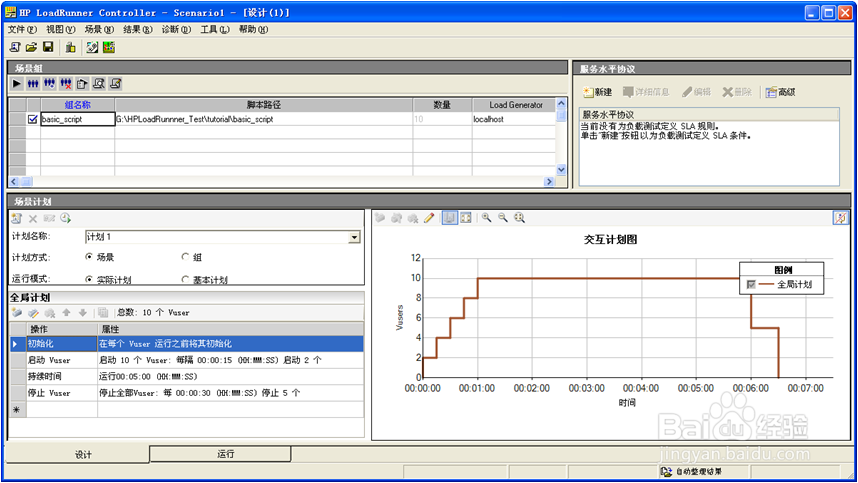858x483 pixels.
Task: Click the Virtual Users icon in scenario groups toolbar
Action: pyautogui.click(x=33, y=84)
